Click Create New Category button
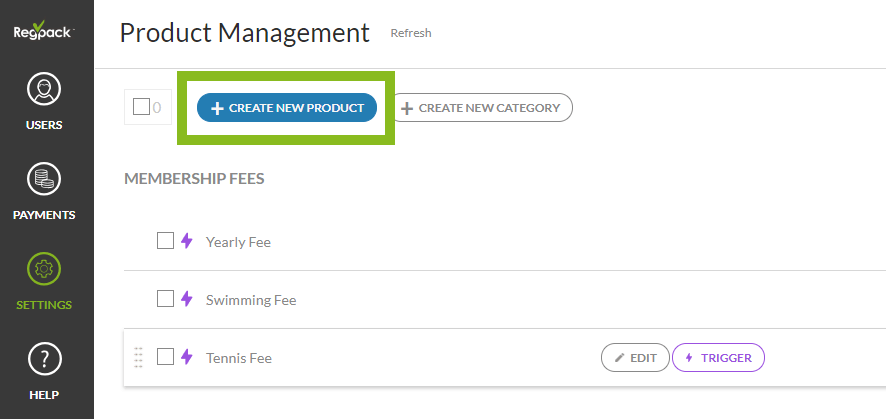886x420 pixels. coord(480,107)
